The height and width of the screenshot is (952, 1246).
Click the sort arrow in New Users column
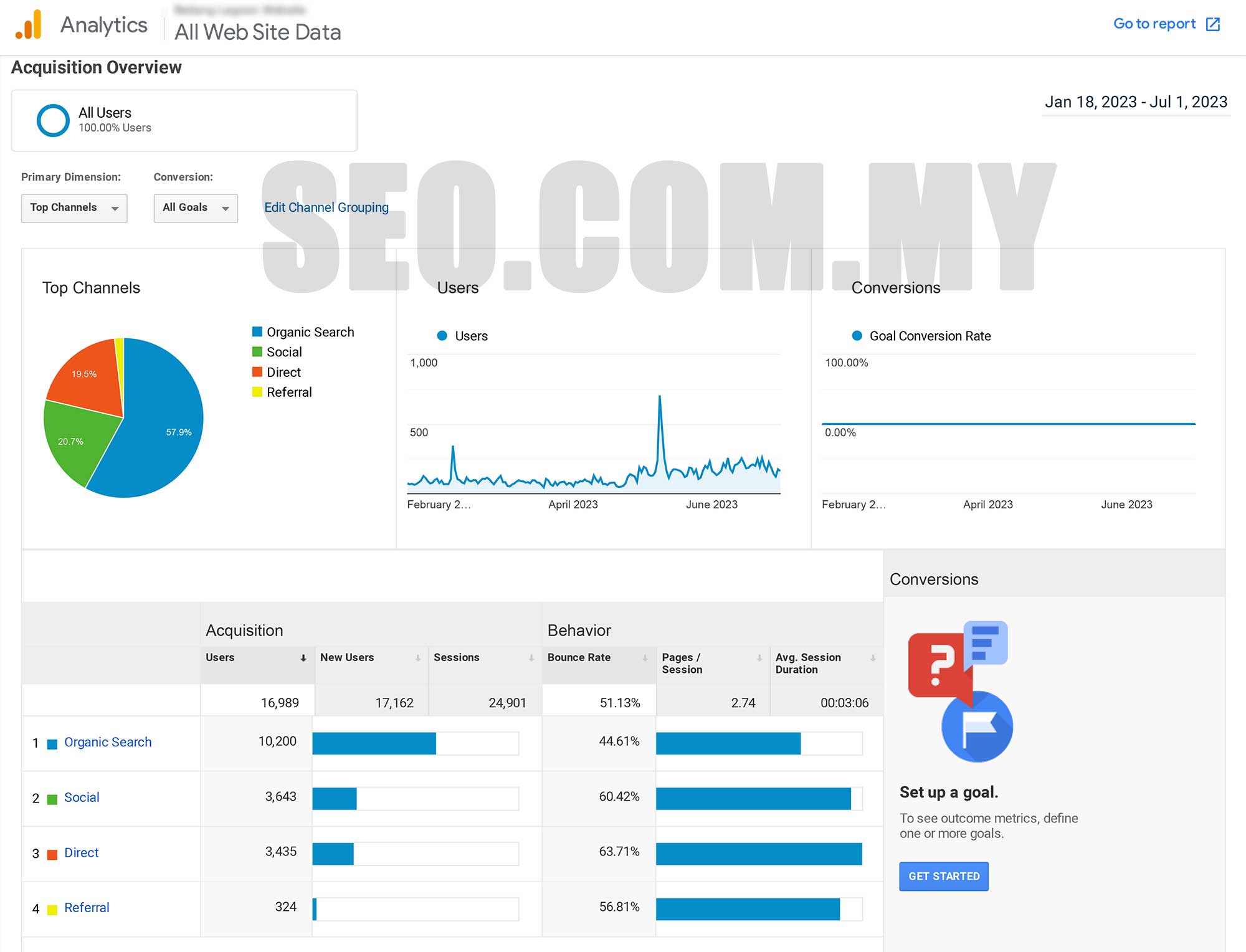pyautogui.click(x=418, y=658)
